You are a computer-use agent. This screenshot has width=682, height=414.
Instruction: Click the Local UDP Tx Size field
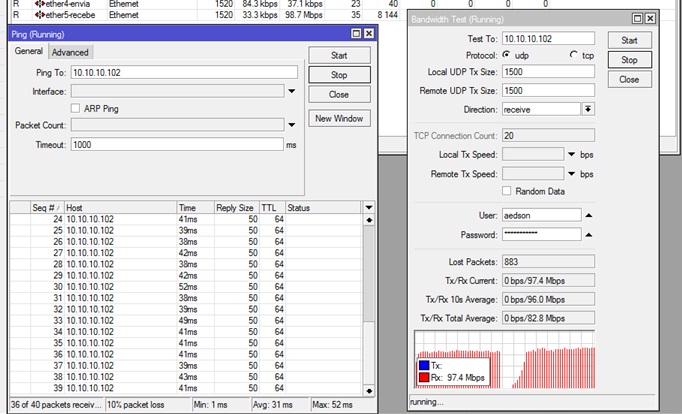[x=548, y=72]
